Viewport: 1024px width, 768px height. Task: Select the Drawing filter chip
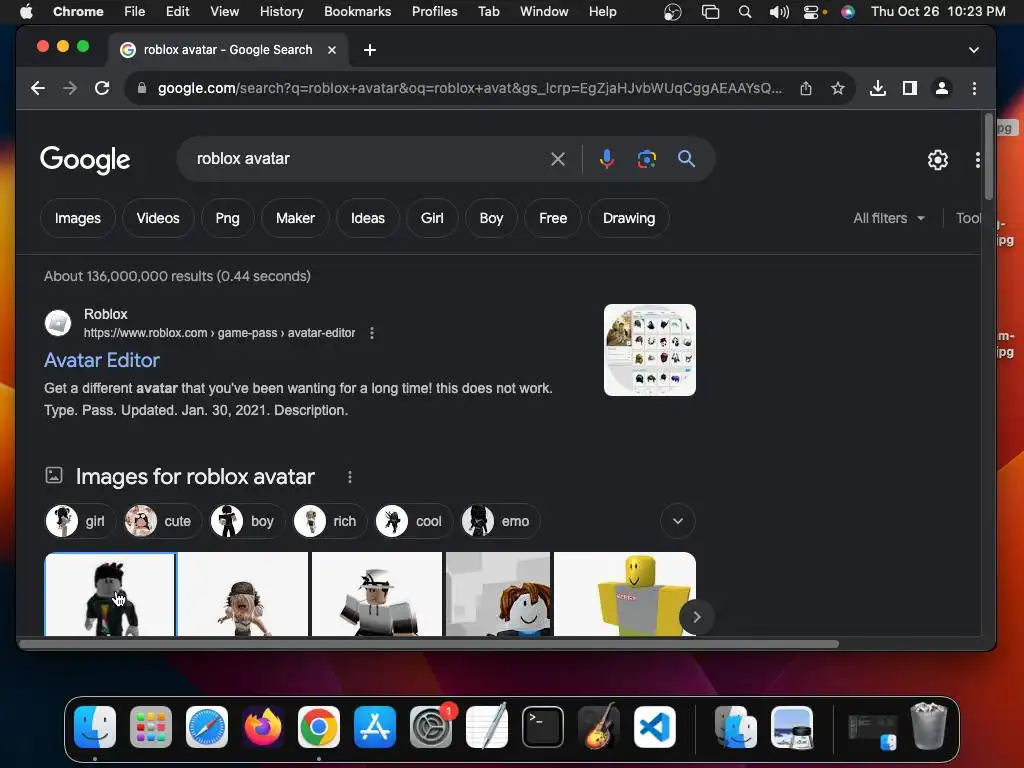tap(629, 218)
